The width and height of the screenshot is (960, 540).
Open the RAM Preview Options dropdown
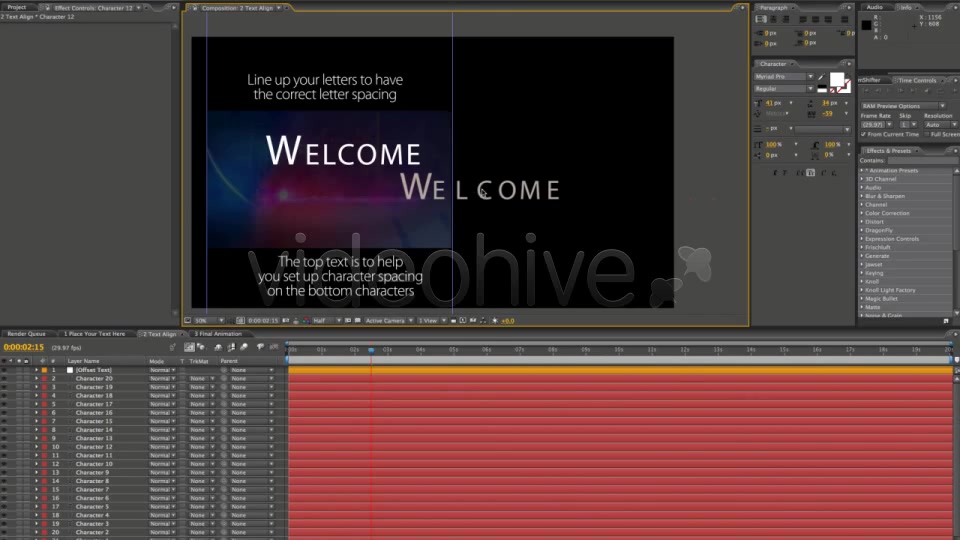903,106
